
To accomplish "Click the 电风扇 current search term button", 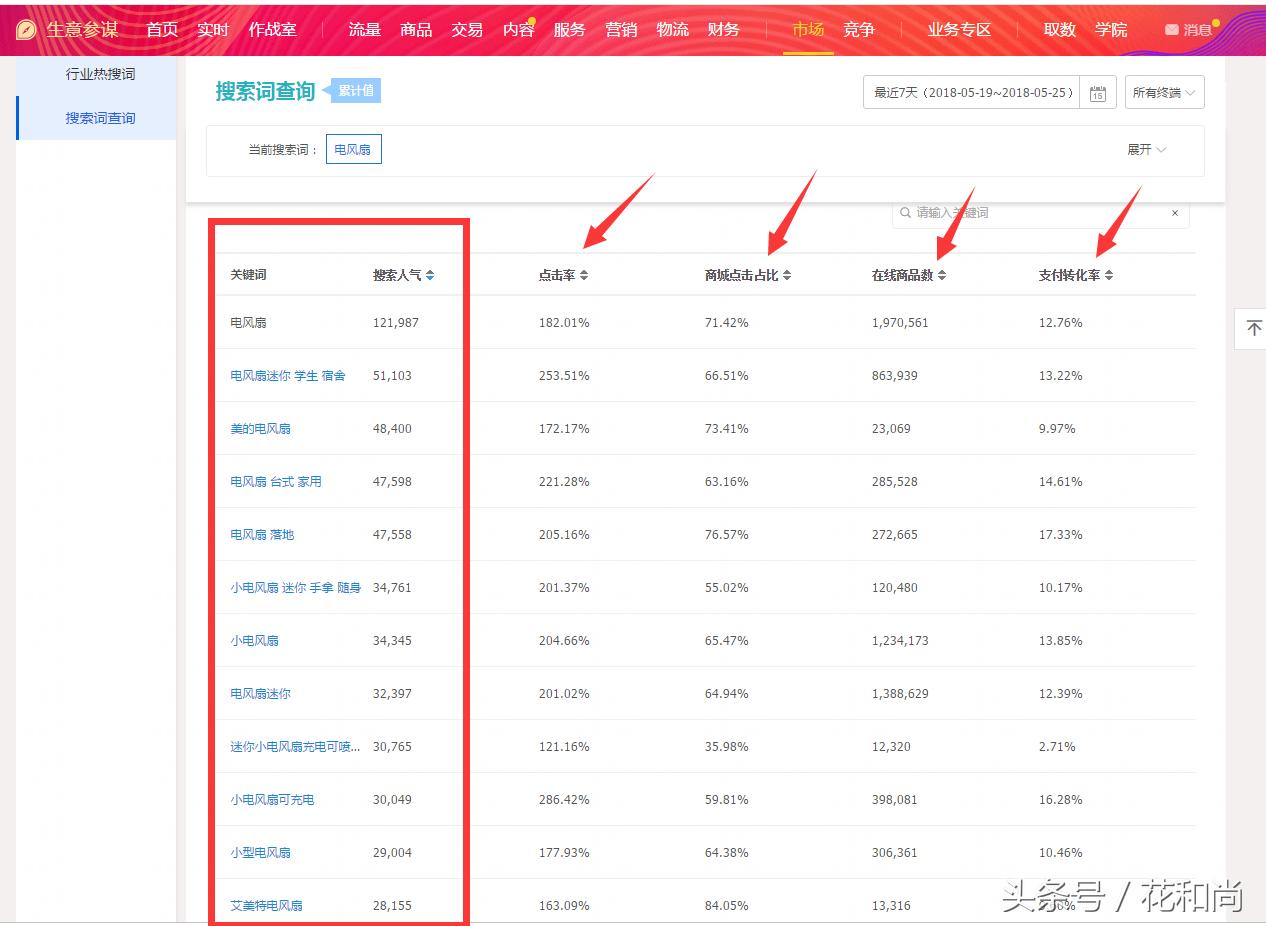I will [x=353, y=148].
